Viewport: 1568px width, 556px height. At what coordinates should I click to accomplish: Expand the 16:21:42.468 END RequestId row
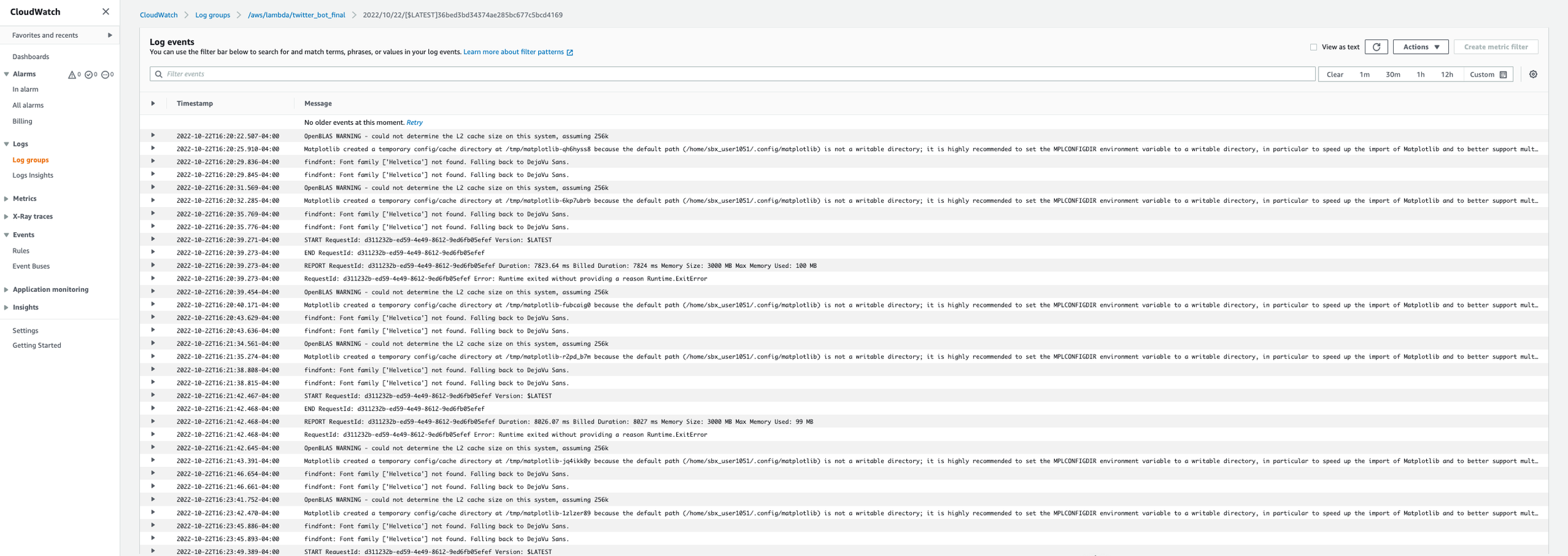[x=153, y=409]
